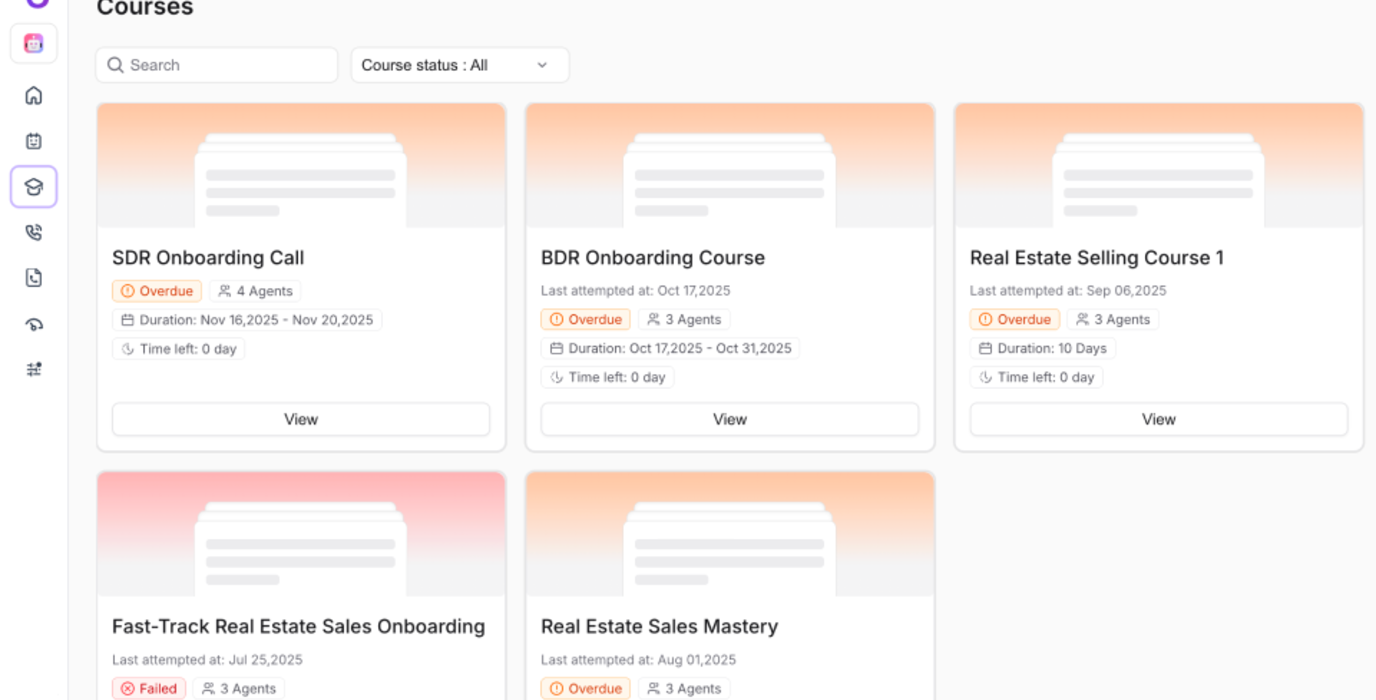Screen dimensions: 1376x700
Task: Click the Real Estate Sales Mastery title
Action: click(x=659, y=627)
